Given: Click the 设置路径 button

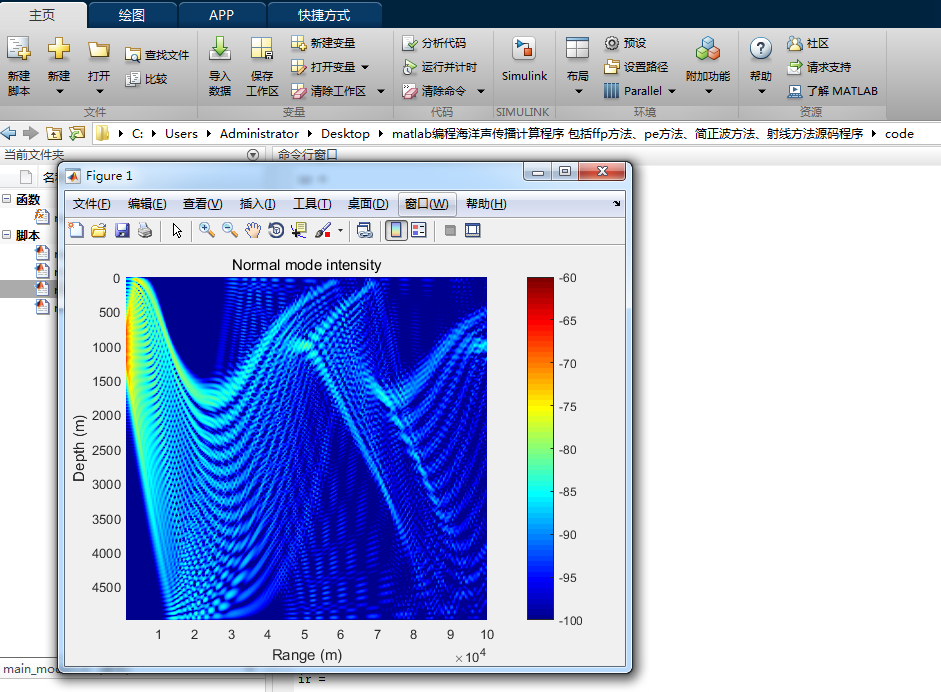Looking at the screenshot, I should (636, 67).
